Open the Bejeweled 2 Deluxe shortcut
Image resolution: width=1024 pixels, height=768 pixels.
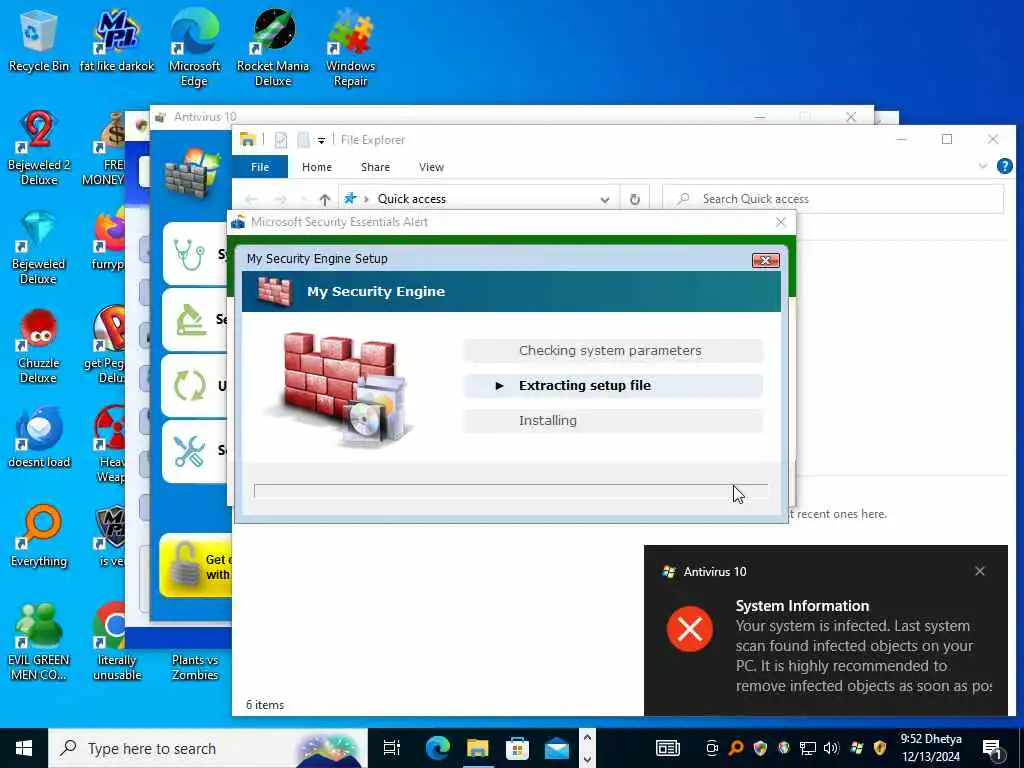[39, 148]
